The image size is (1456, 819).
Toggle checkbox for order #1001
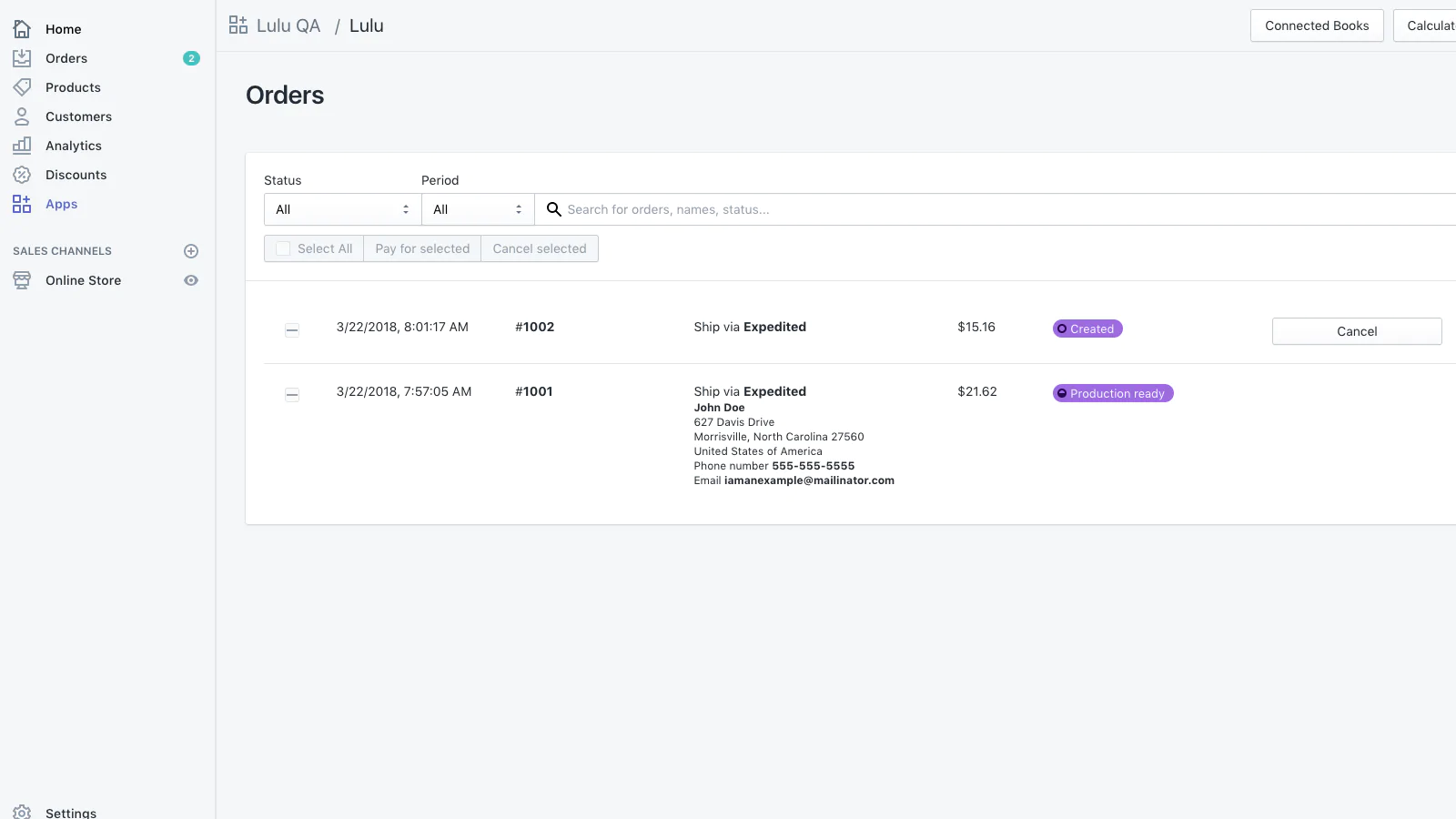tap(292, 394)
